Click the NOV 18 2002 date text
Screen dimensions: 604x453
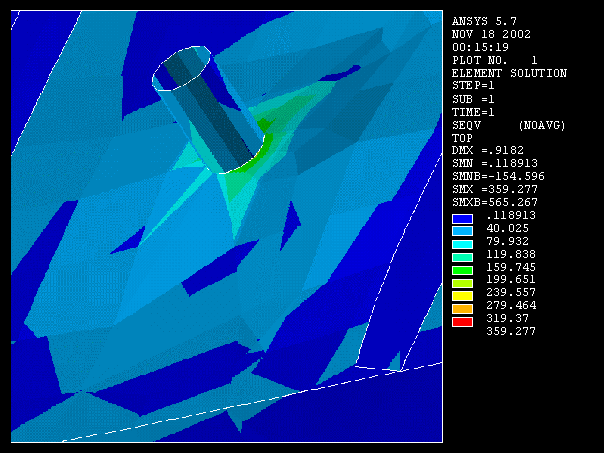coord(491,34)
